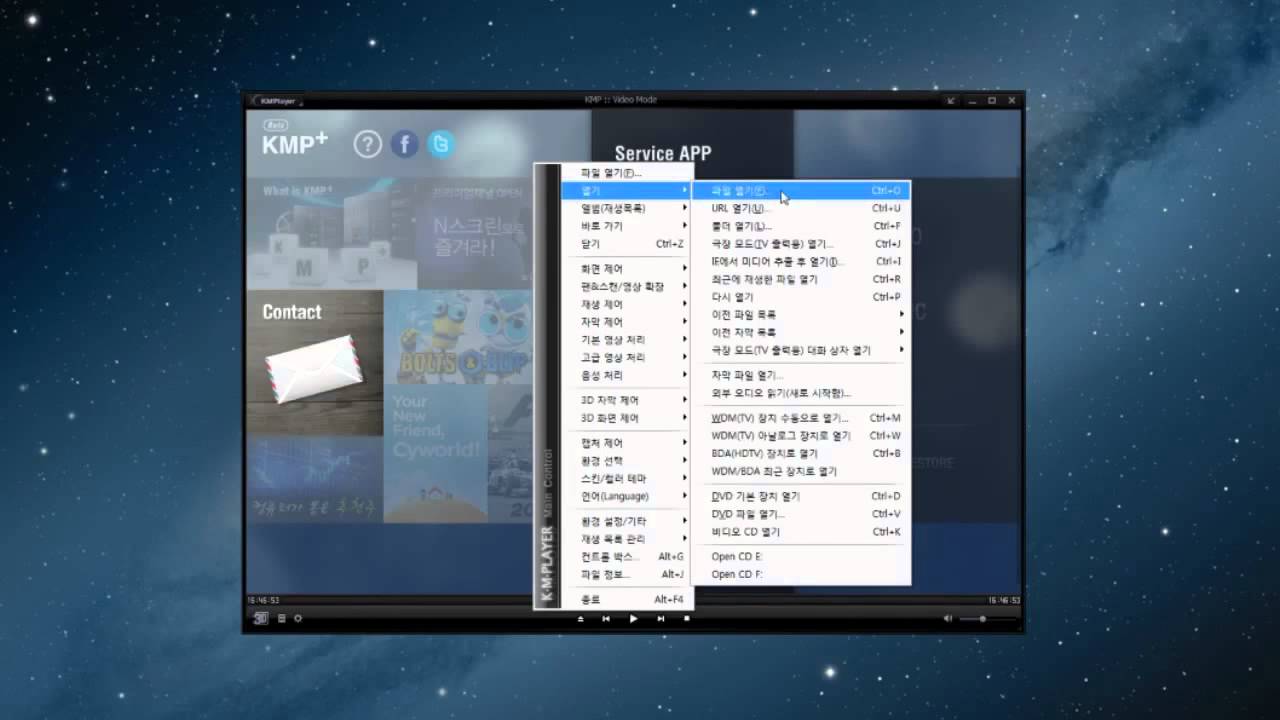Expand 재생 목록 관리 submenu
This screenshot has height=720, width=1280.
pyautogui.click(x=626, y=539)
